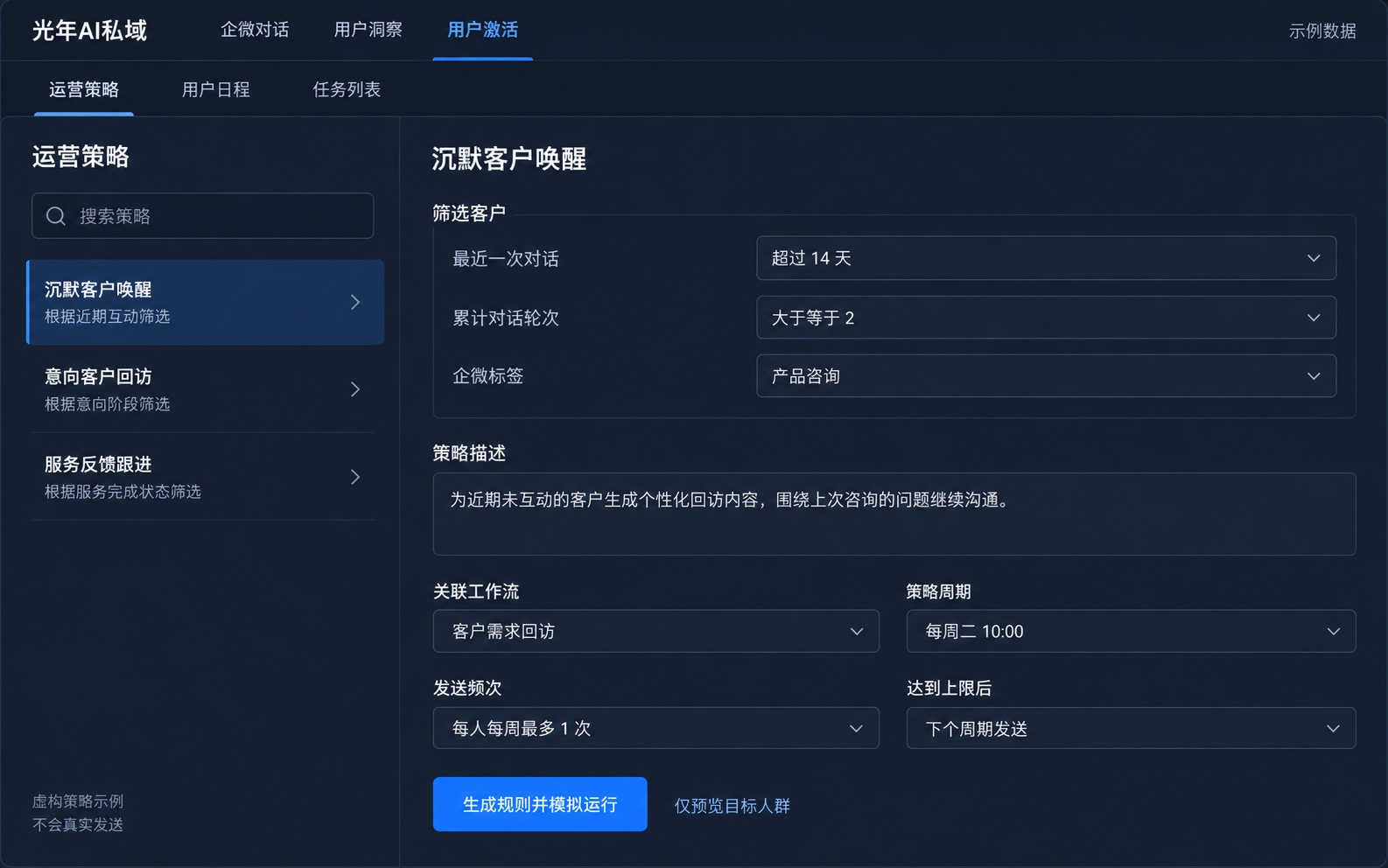The width and height of the screenshot is (1388, 868).
Task: Switch to the 用户洞察 top tab
Action: pyautogui.click(x=368, y=30)
